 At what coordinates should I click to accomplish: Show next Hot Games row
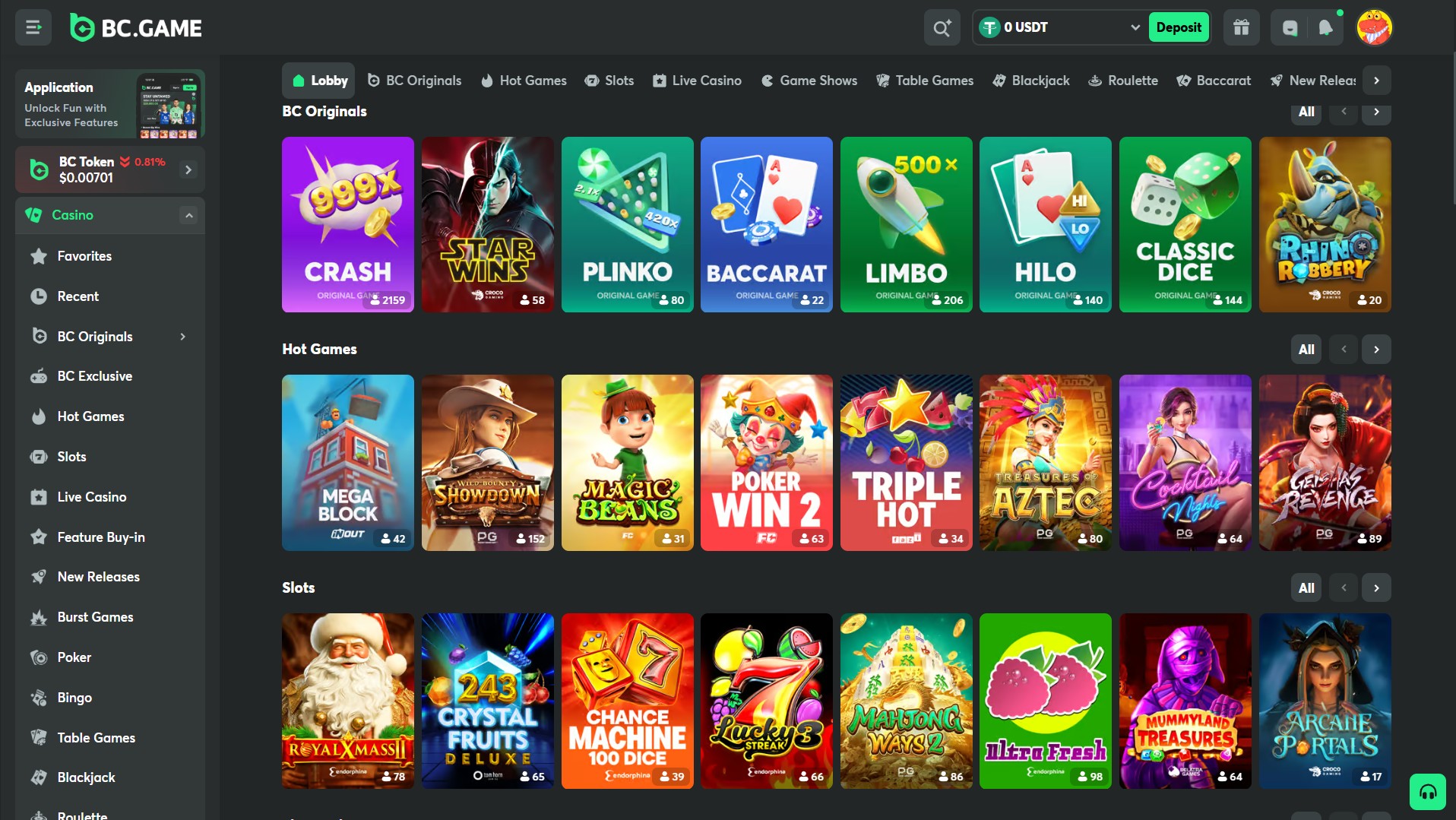click(1376, 350)
